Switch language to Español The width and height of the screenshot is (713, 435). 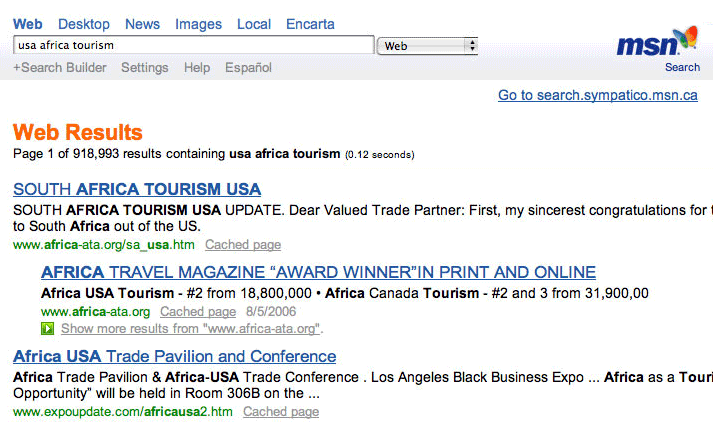click(248, 68)
